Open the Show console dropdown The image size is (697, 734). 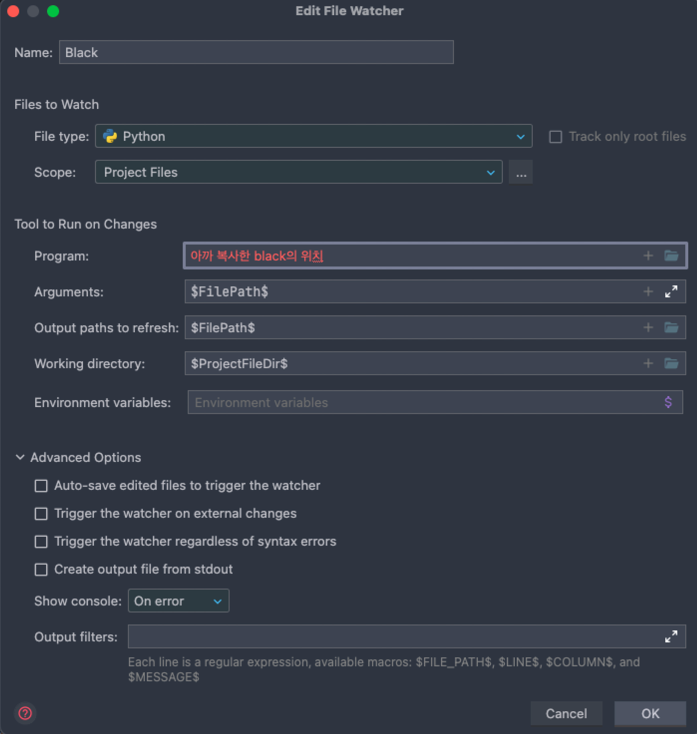coord(178,601)
